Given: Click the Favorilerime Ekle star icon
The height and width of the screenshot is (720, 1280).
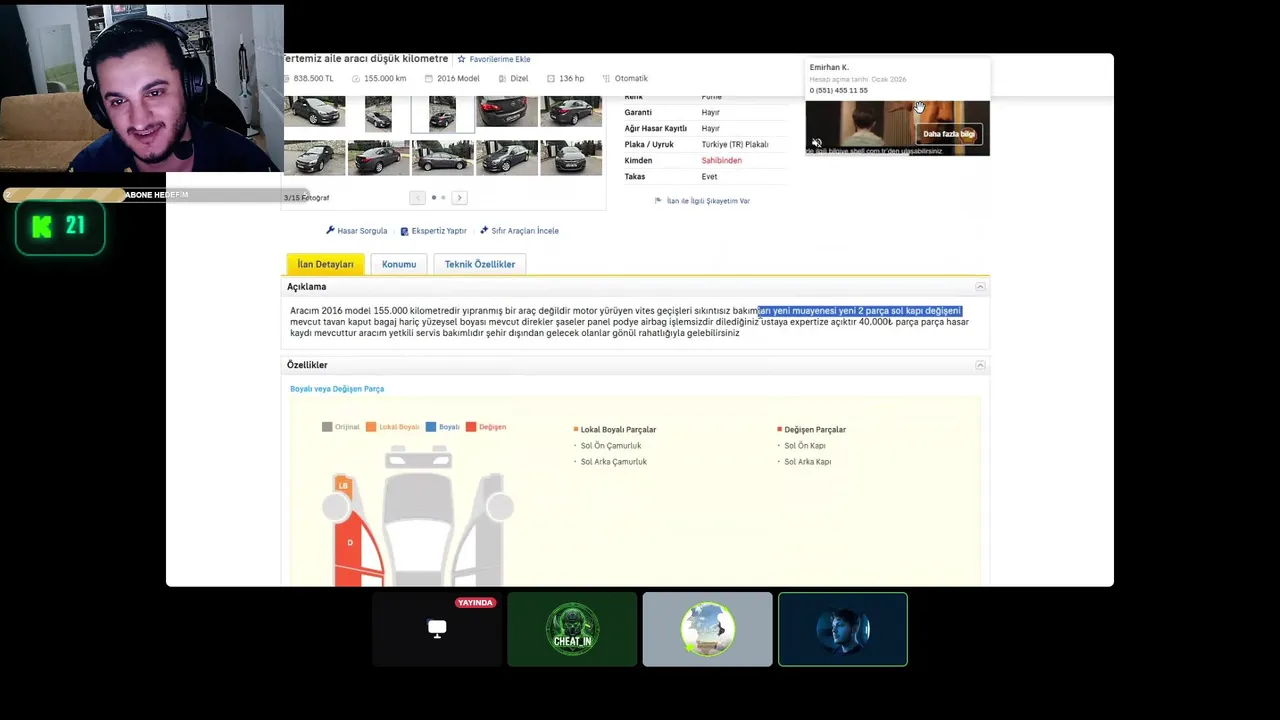Looking at the screenshot, I should 461,59.
